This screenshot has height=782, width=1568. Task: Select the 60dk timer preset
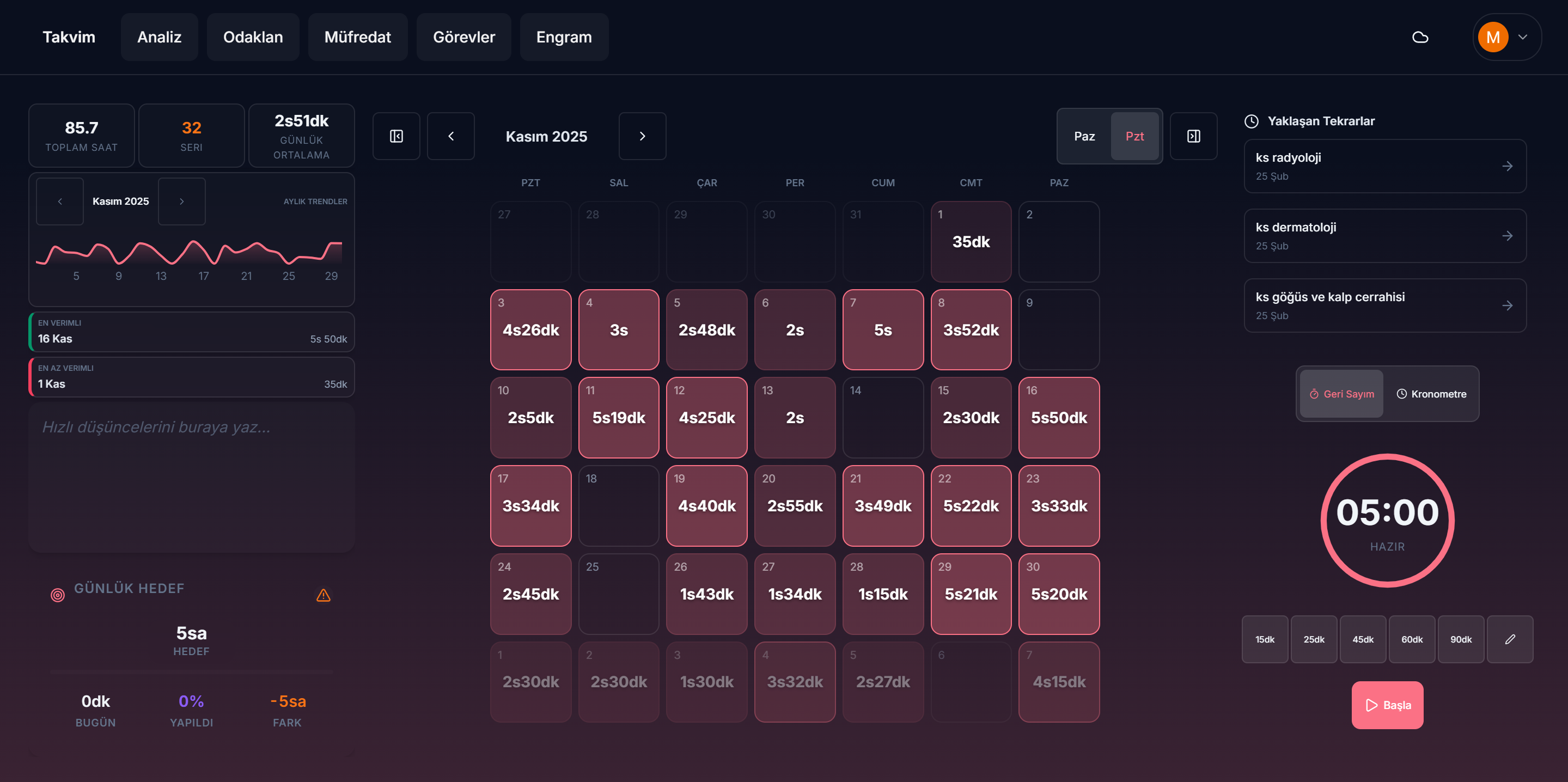(1412, 639)
